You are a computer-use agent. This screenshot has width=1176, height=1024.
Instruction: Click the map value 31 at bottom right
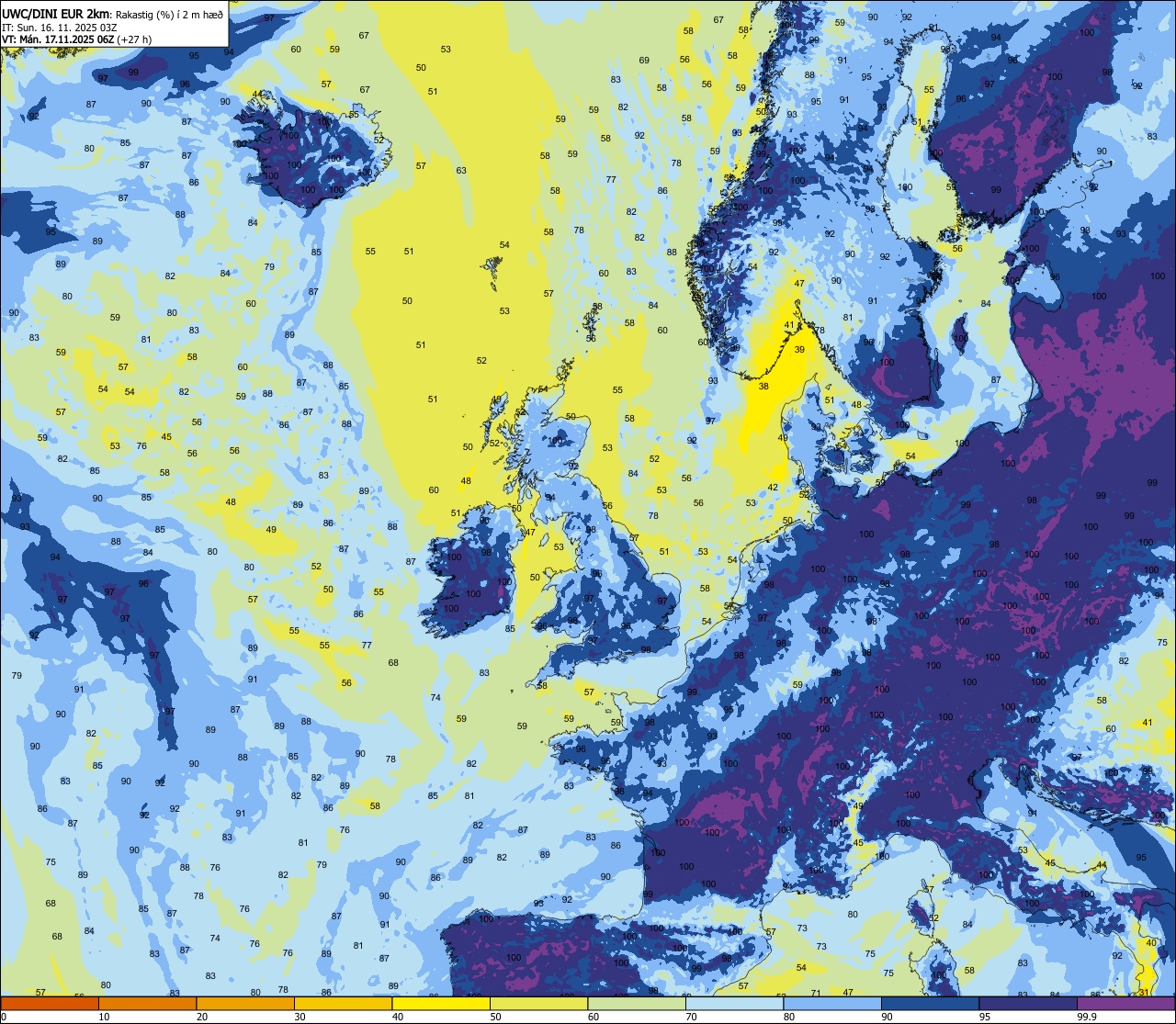[x=1144, y=992]
